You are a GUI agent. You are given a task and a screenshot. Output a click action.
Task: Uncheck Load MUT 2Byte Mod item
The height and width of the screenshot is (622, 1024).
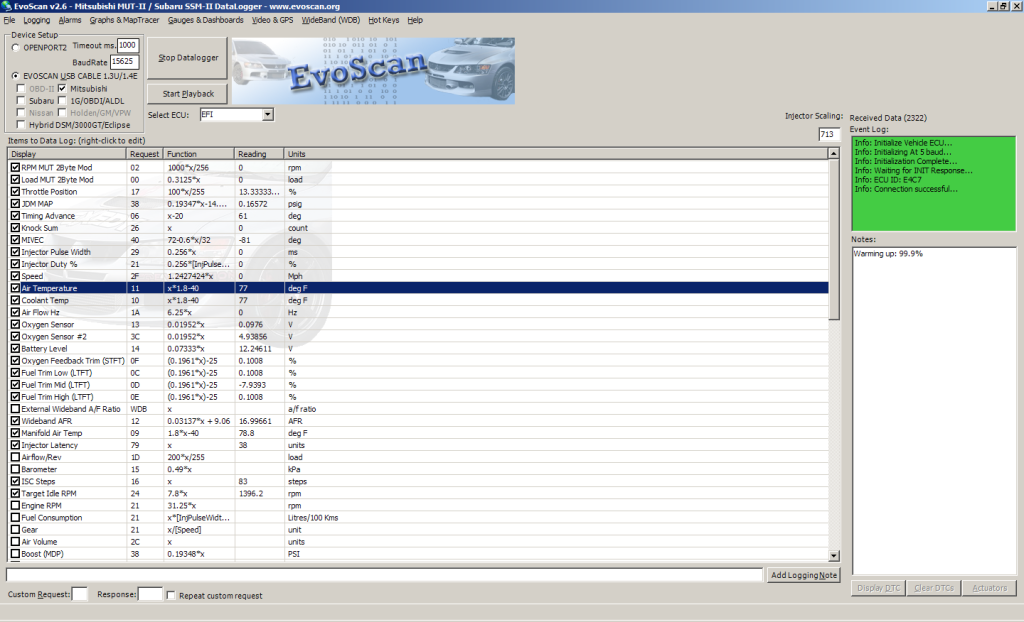[15, 180]
